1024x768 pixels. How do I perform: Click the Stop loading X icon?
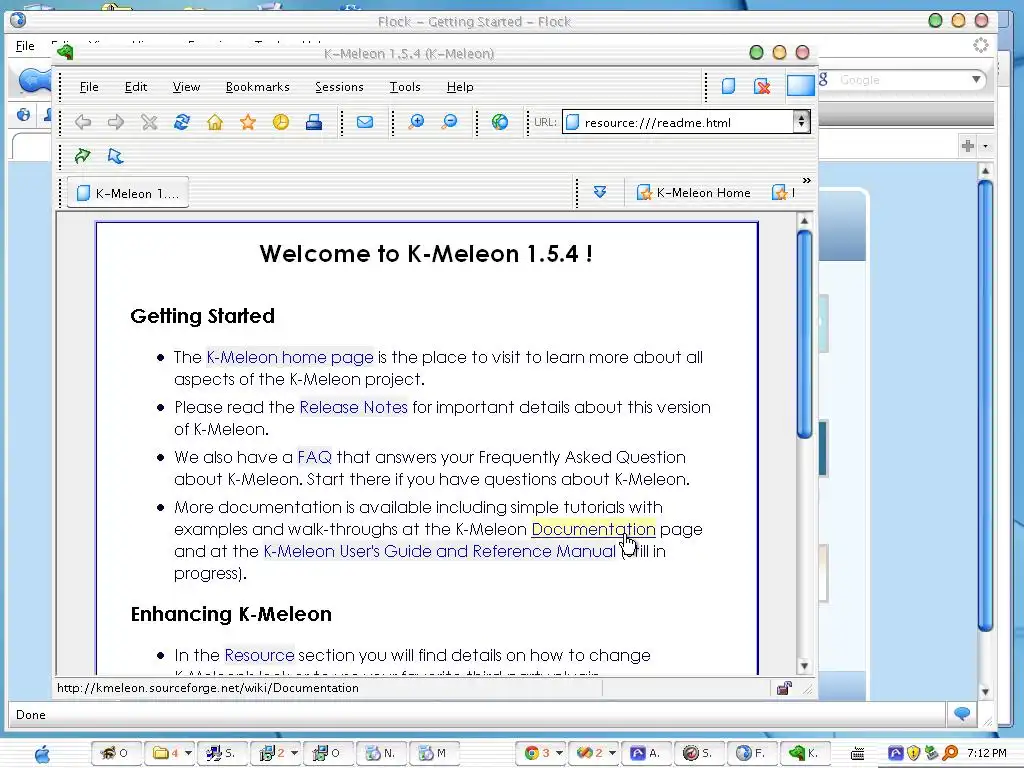click(x=149, y=122)
